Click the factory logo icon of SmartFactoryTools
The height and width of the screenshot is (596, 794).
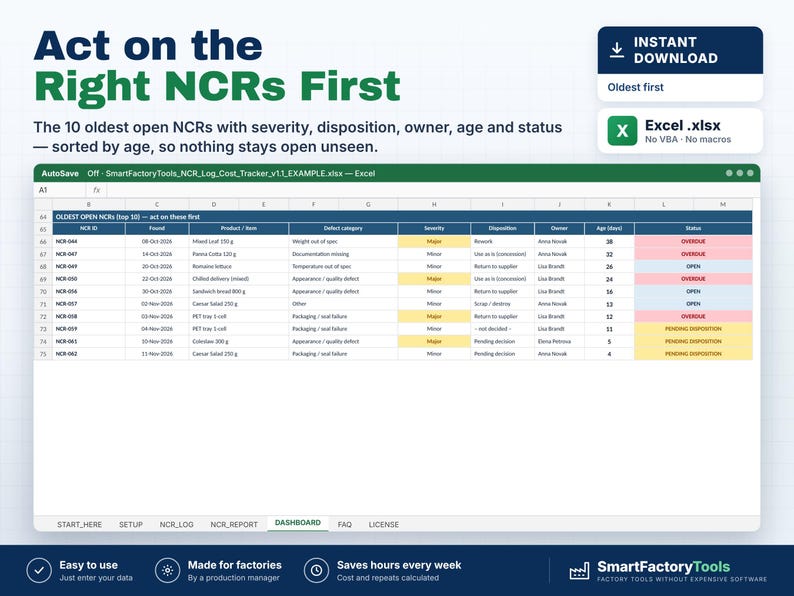click(x=579, y=570)
